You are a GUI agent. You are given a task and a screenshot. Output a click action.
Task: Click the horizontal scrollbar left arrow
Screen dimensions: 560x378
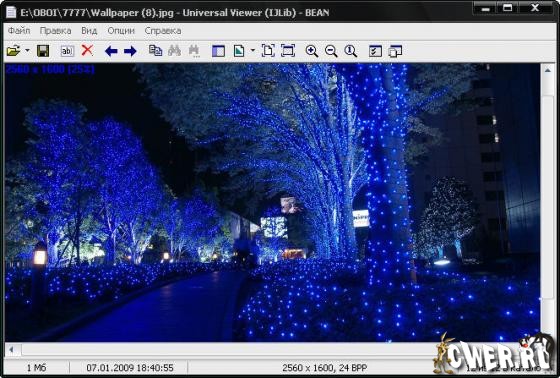click(12, 349)
